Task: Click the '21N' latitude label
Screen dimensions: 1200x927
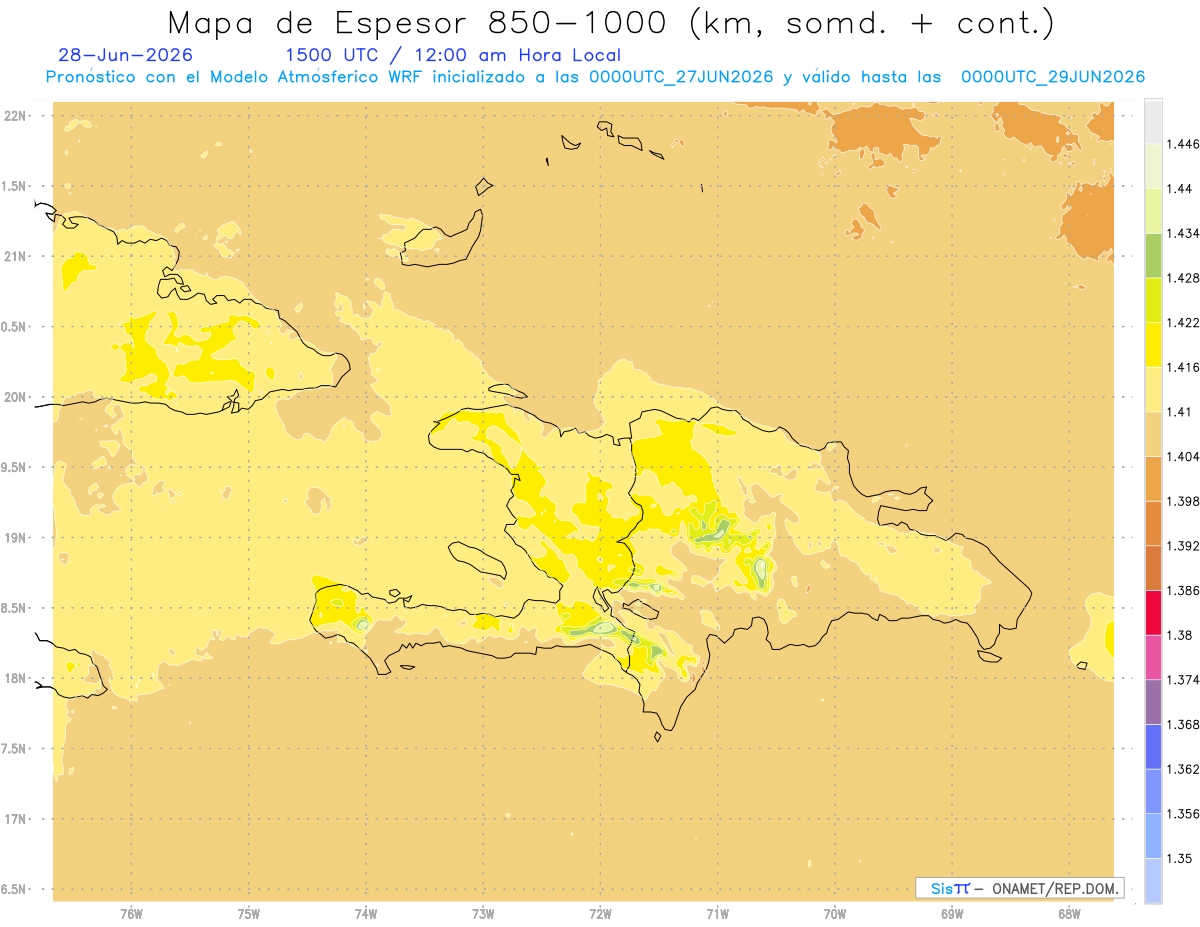Action: [14, 257]
